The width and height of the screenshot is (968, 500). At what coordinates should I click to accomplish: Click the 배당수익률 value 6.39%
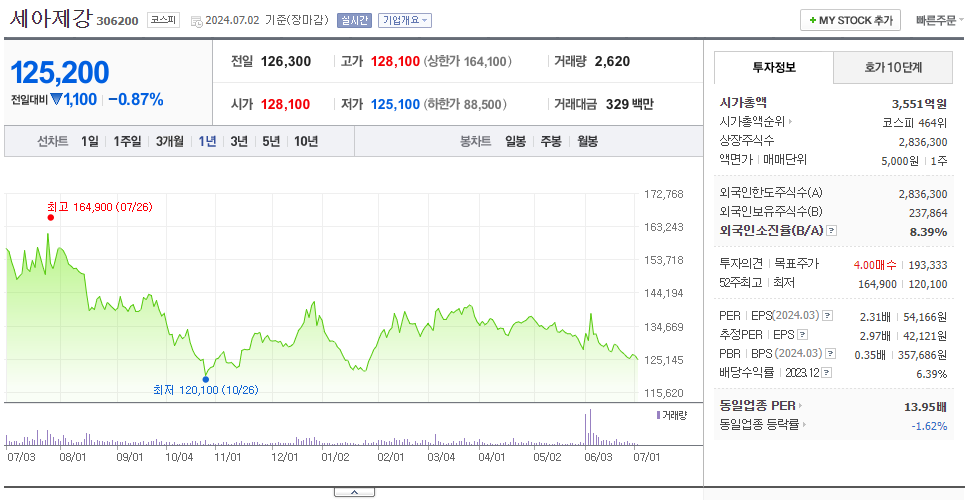click(x=932, y=374)
